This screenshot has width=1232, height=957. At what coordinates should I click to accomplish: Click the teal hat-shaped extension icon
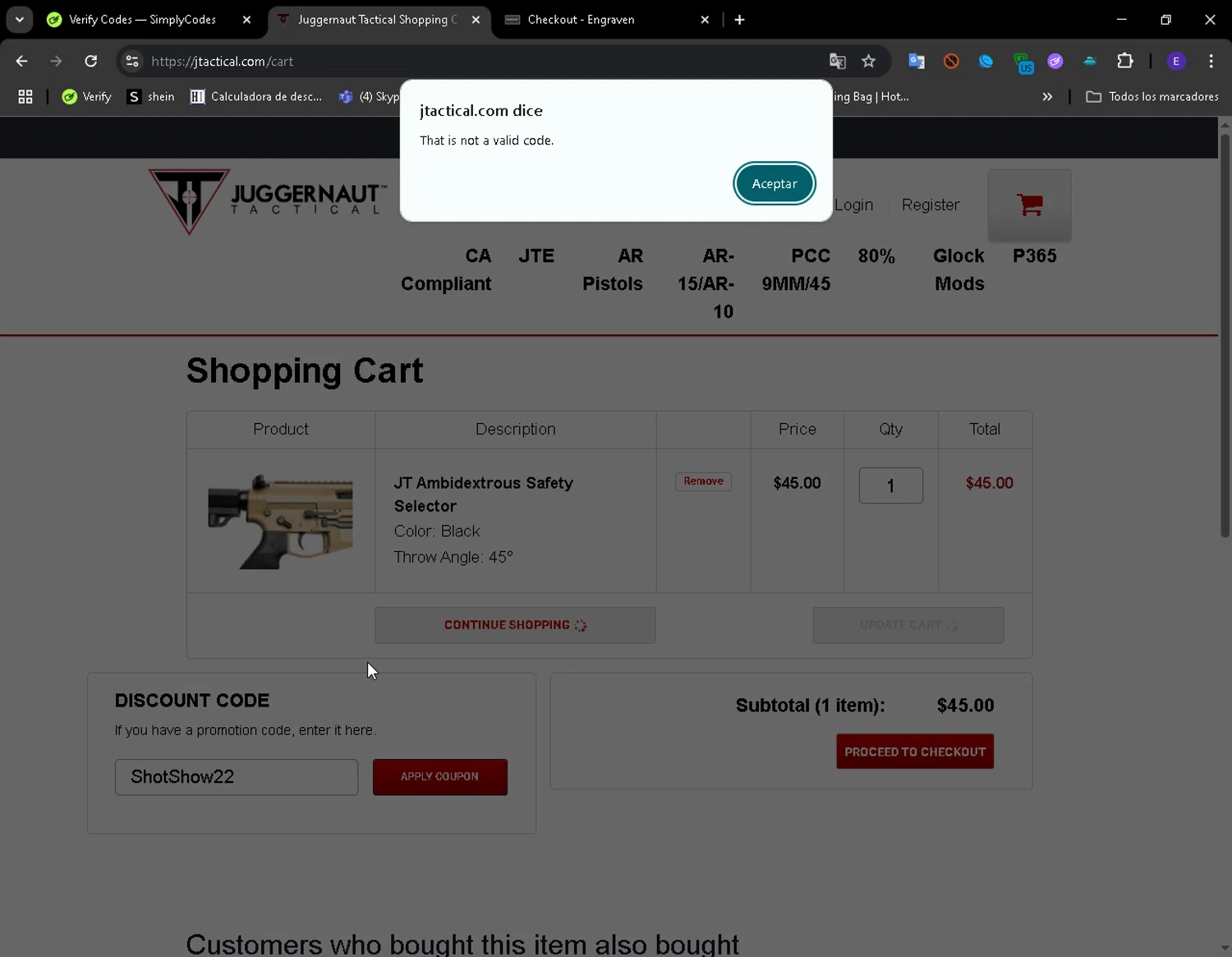click(x=1090, y=61)
